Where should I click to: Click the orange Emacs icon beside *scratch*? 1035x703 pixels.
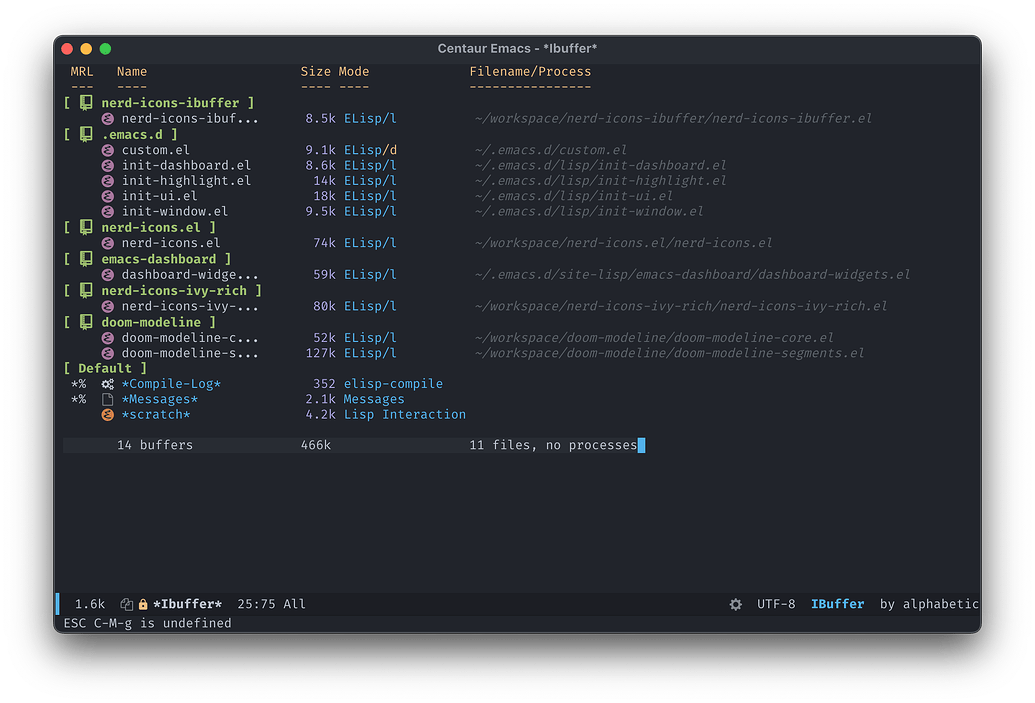[x=108, y=414]
